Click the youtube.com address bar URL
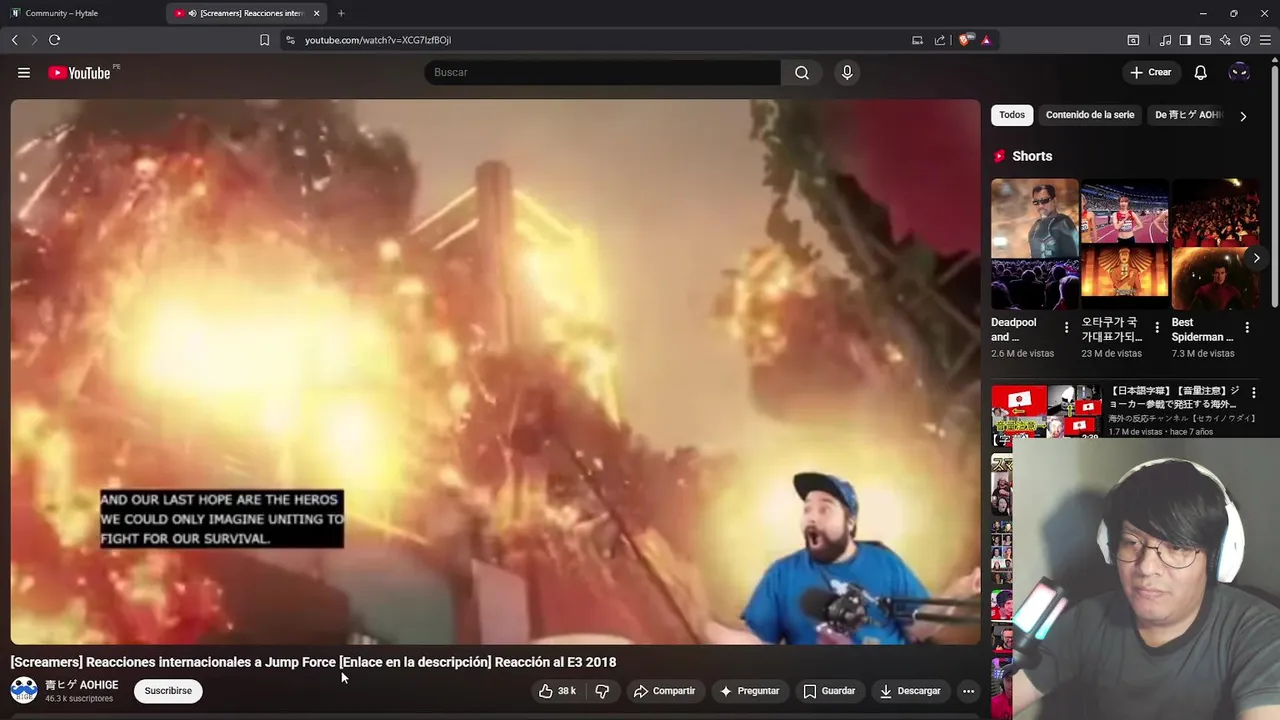Viewport: 1280px width, 720px height. point(378,40)
